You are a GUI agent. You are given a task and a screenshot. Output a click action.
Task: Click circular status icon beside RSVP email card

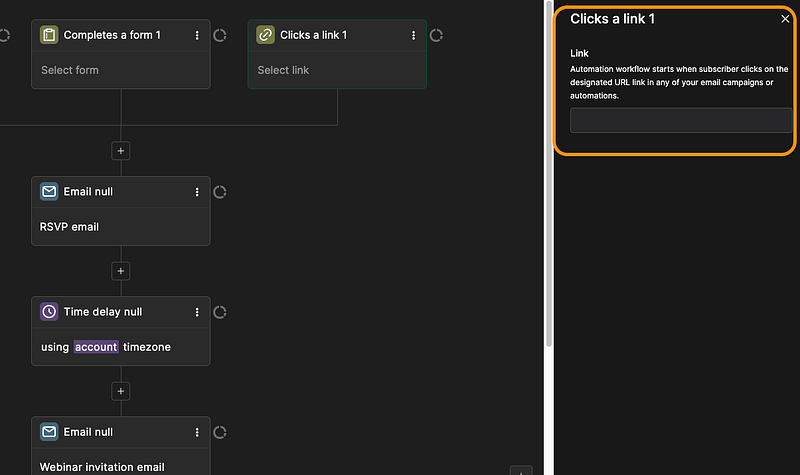click(x=220, y=192)
